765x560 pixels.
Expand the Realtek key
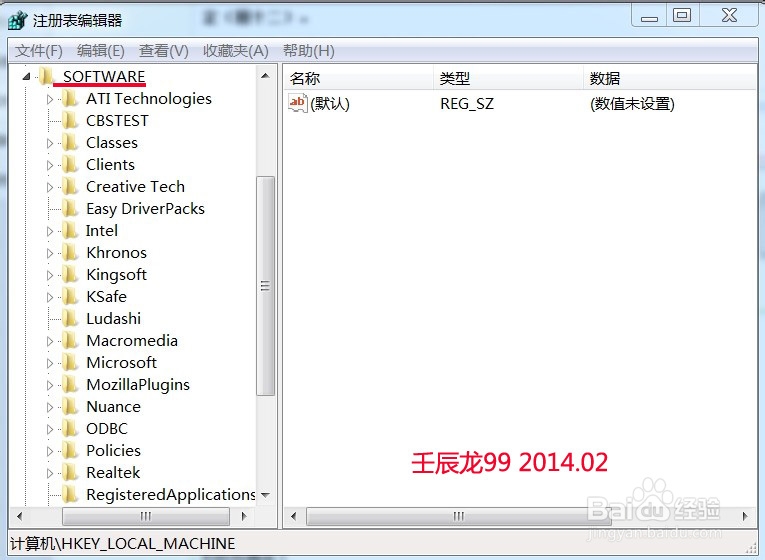pos(50,473)
